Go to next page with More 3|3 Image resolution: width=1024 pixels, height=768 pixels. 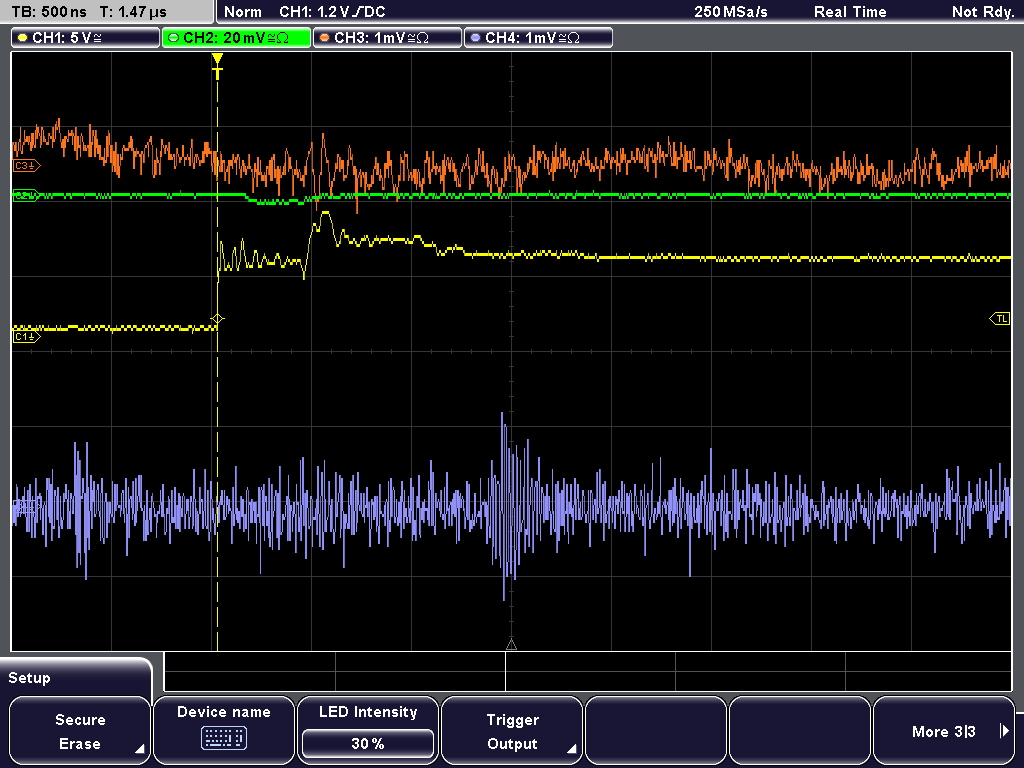point(944,731)
